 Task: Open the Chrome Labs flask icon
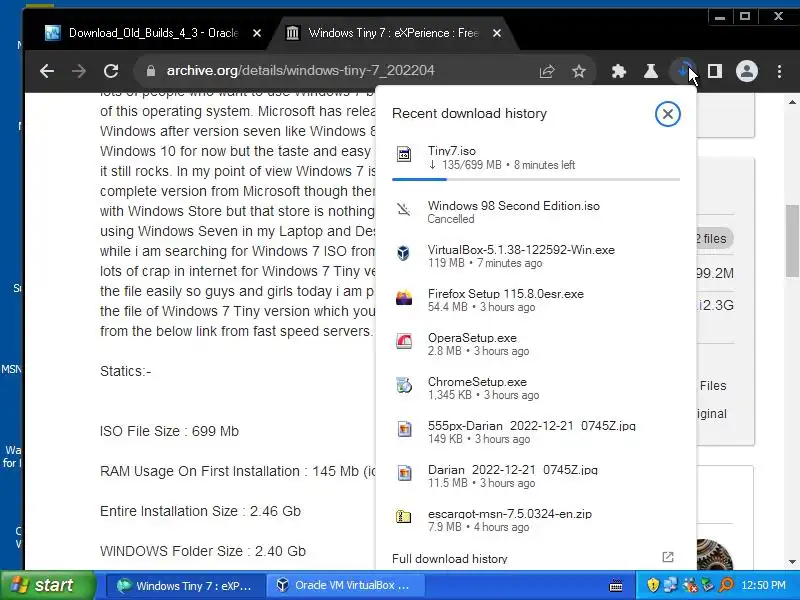tap(651, 71)
